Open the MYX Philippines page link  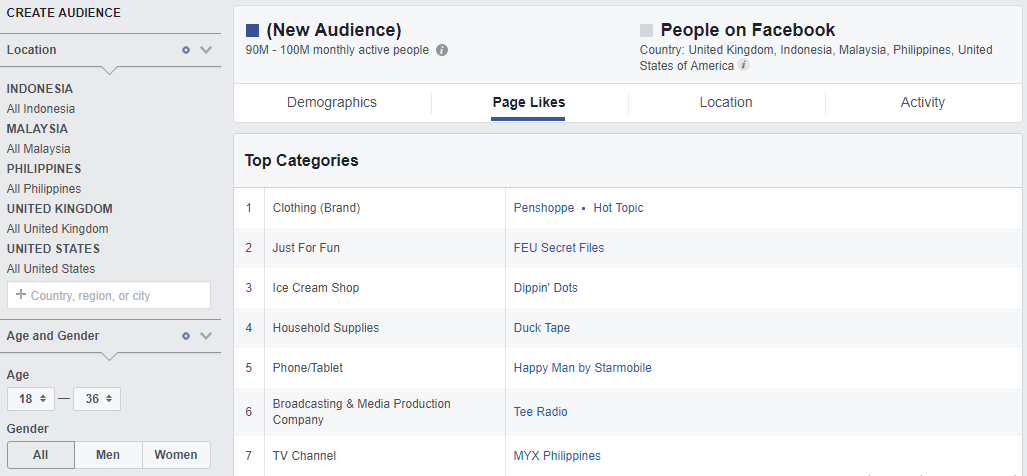click(x=557, y=456)
